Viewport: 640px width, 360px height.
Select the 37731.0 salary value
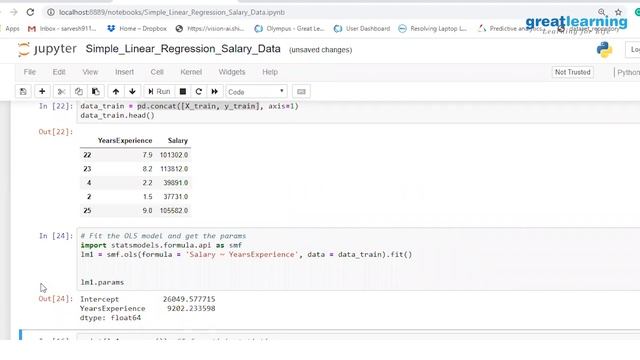pyautogui.click(x=176, y=197)
